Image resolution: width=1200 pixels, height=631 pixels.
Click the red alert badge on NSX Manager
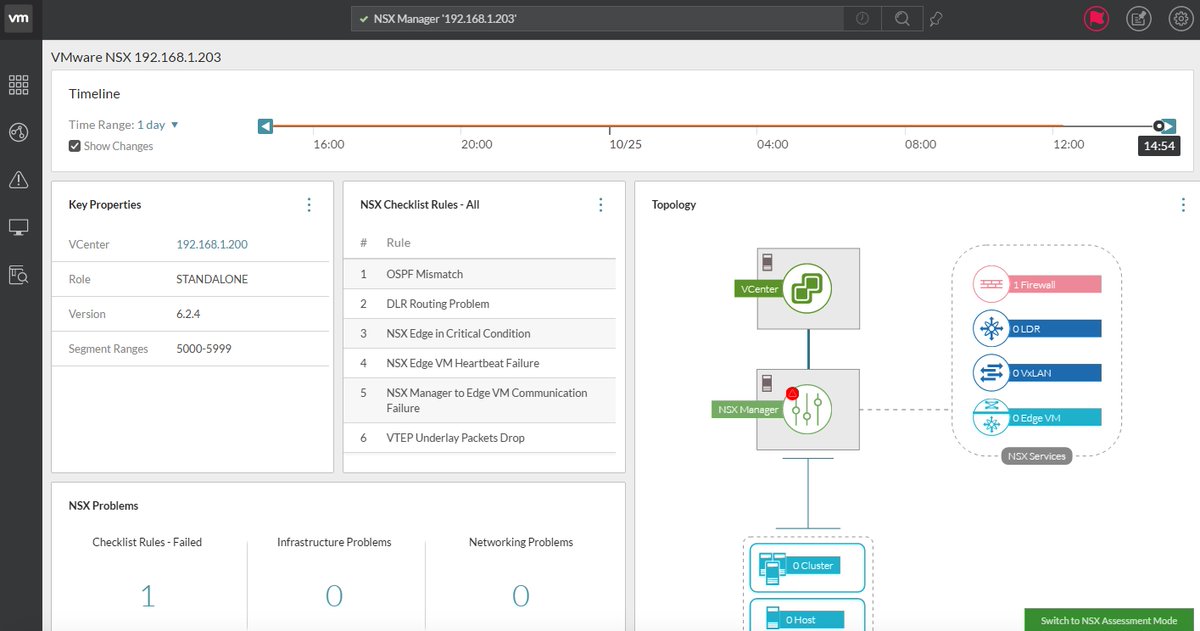[792, 393]
